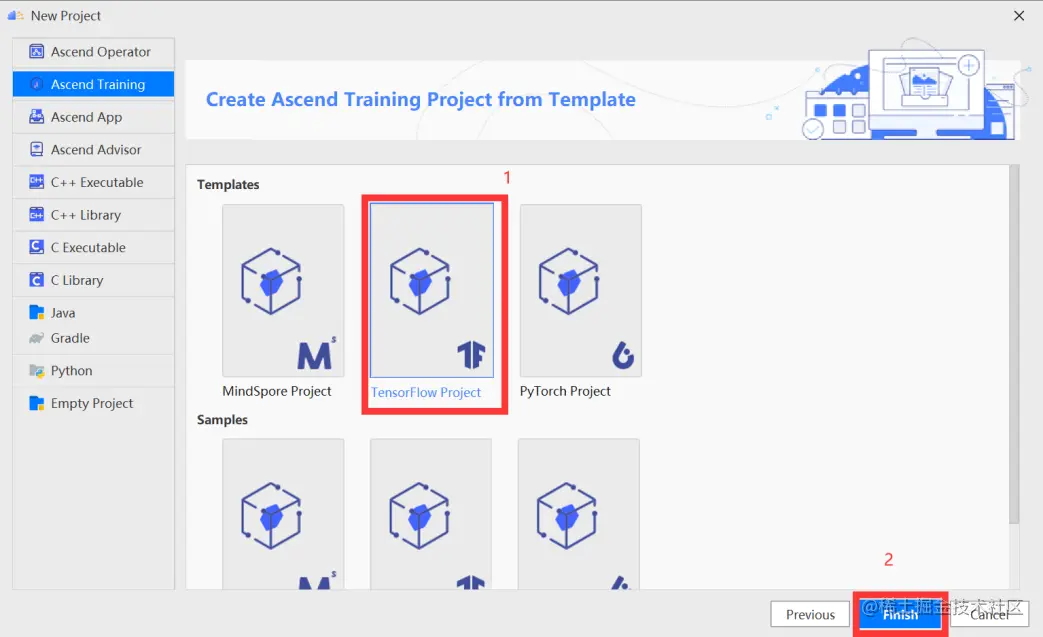Click the TensorFlow TF logo icon in Templates
The image size is (1043, 637).
click(x=471, y=355)
